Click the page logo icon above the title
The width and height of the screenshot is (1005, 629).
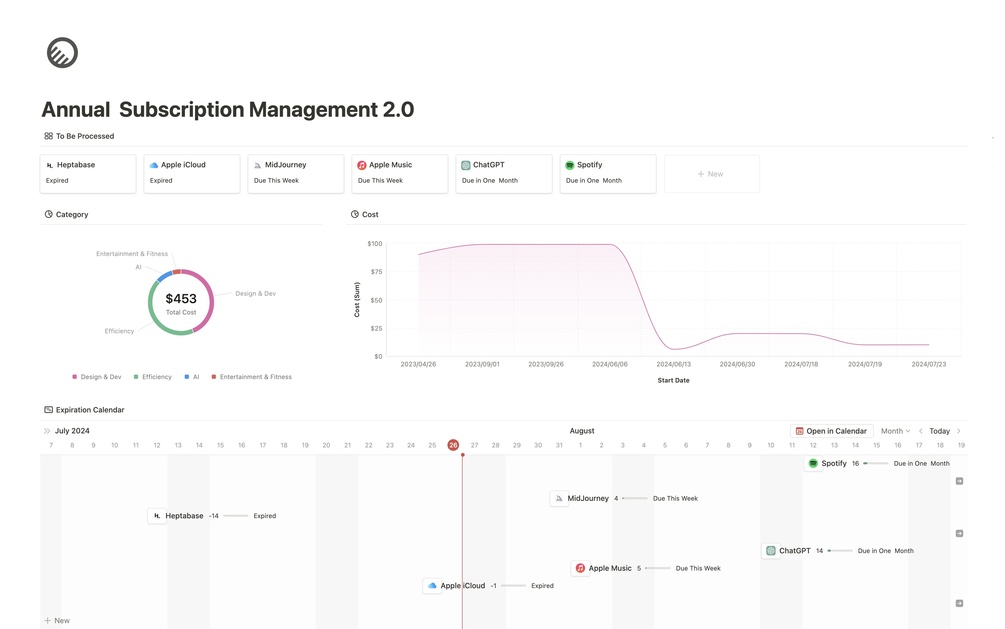62,53
